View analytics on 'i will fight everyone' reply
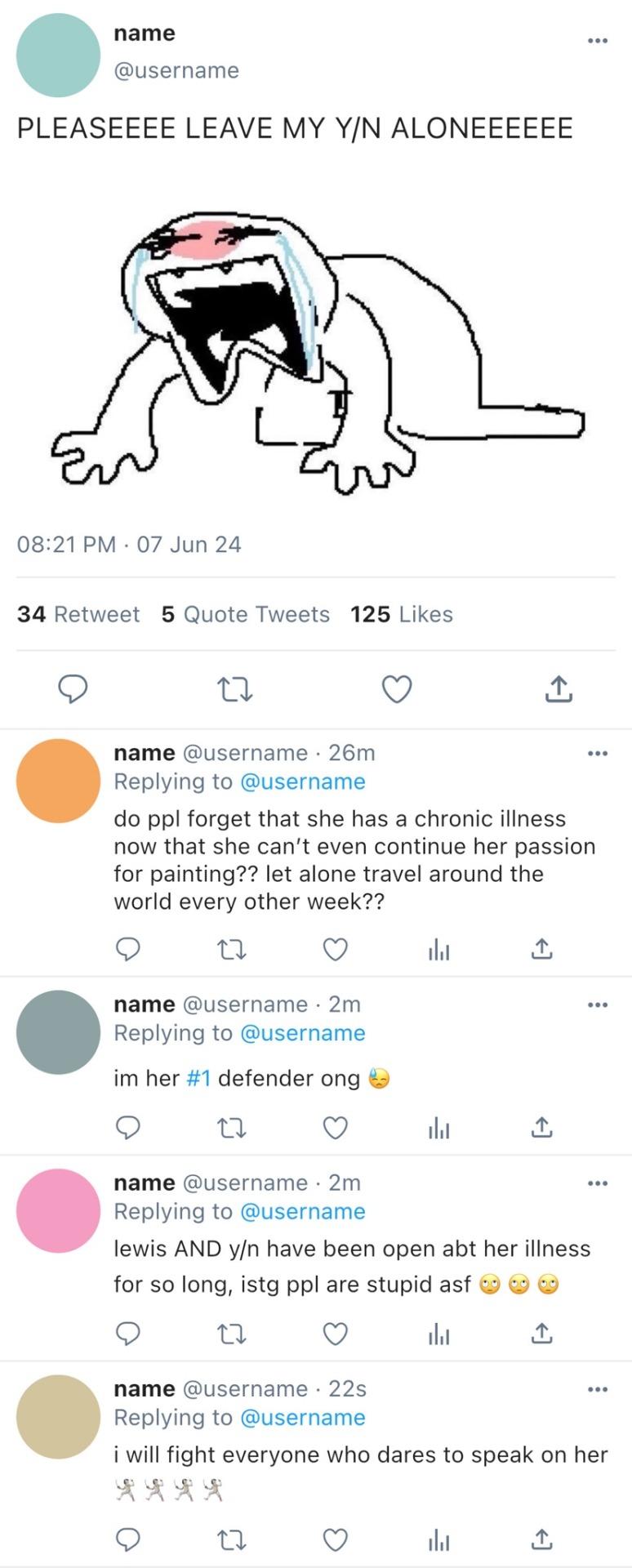This screenshot has height=1568, width=632. (439, 1540)
